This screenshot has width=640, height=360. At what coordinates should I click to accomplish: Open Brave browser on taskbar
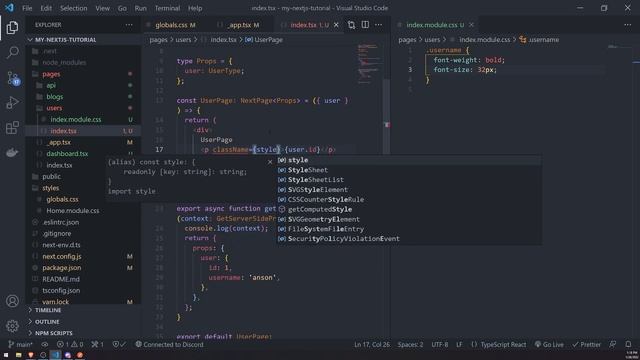pos(31,355)
